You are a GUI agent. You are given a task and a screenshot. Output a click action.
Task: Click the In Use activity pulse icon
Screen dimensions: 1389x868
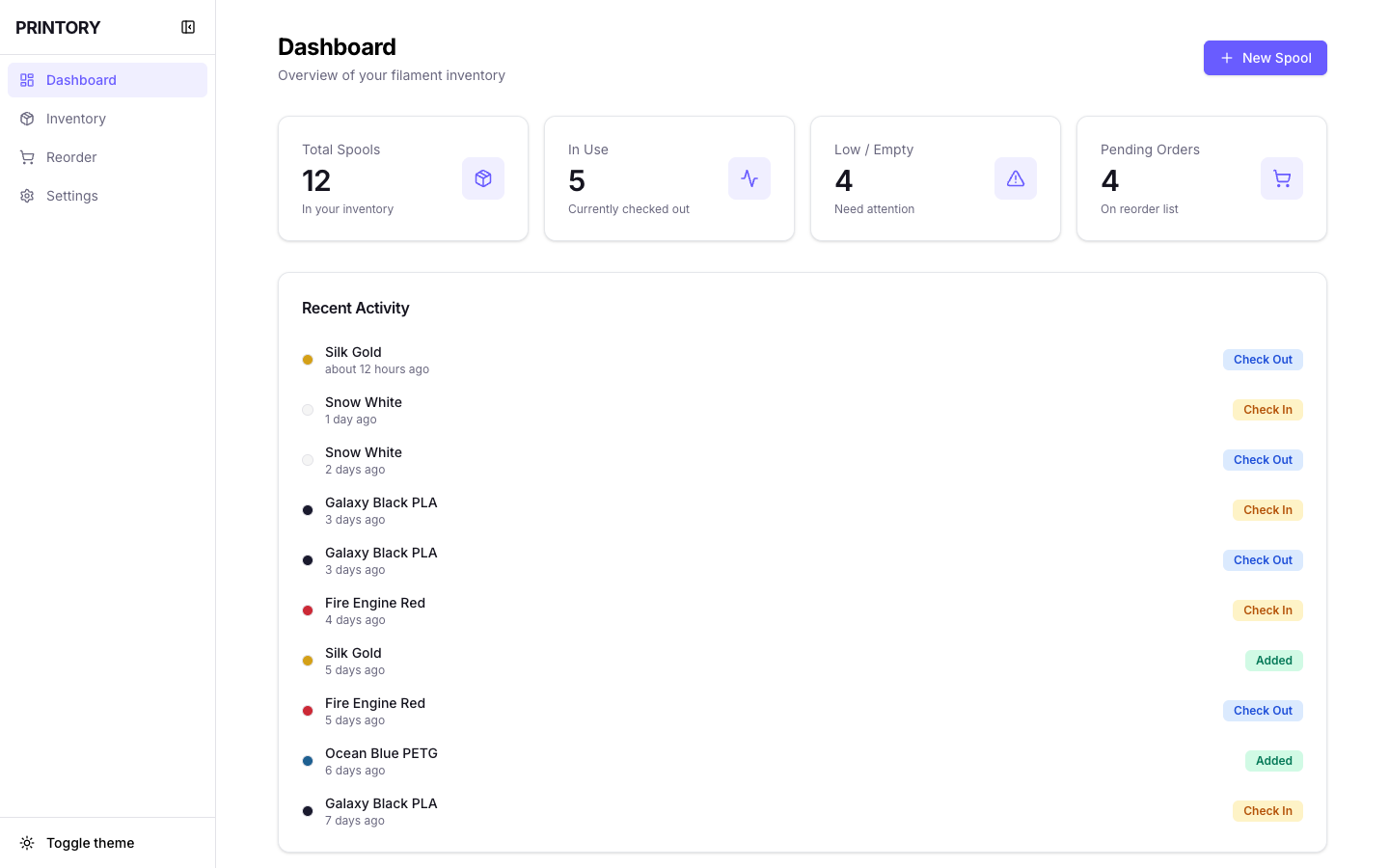(749, 178)
